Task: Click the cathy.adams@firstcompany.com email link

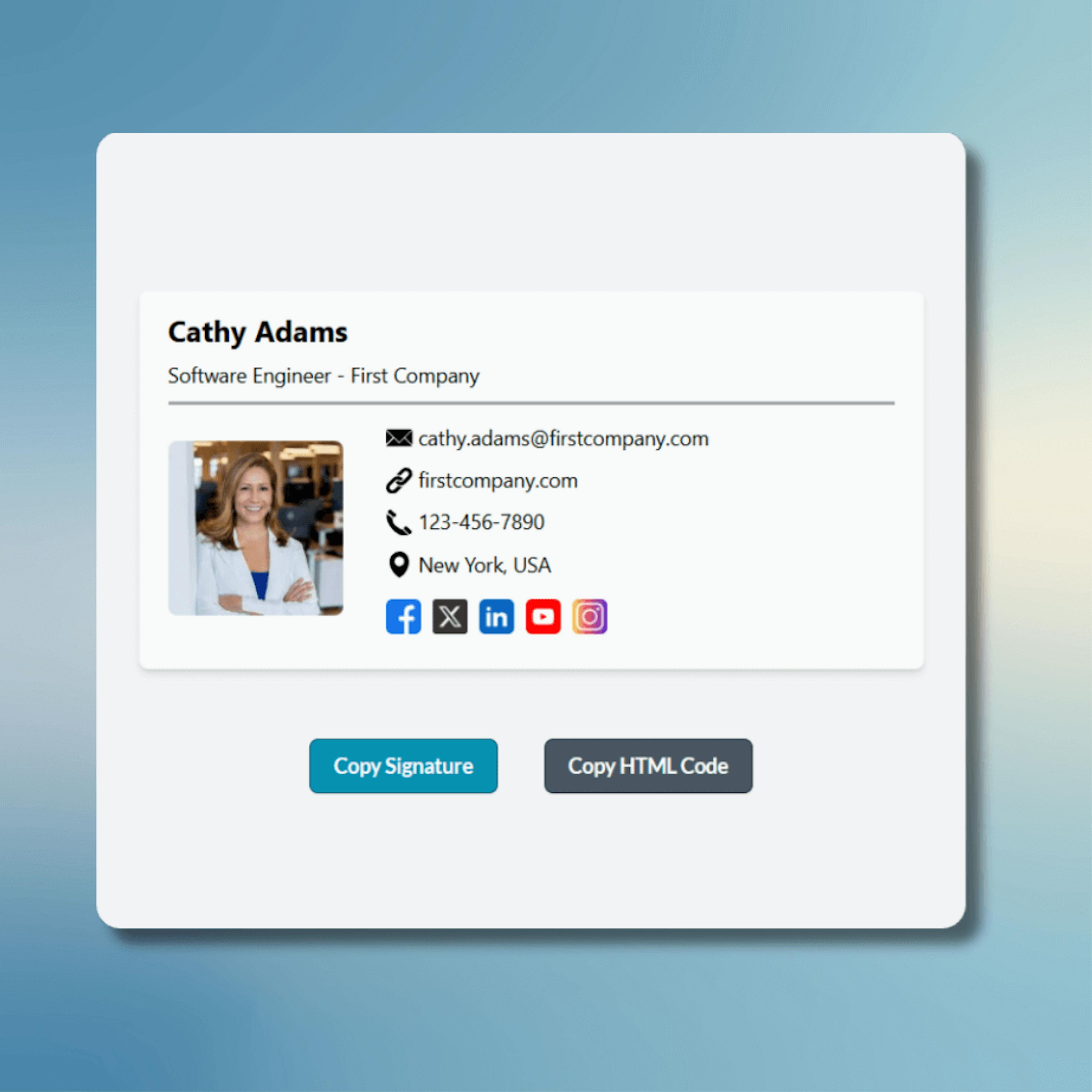Action: click(563, 437)
